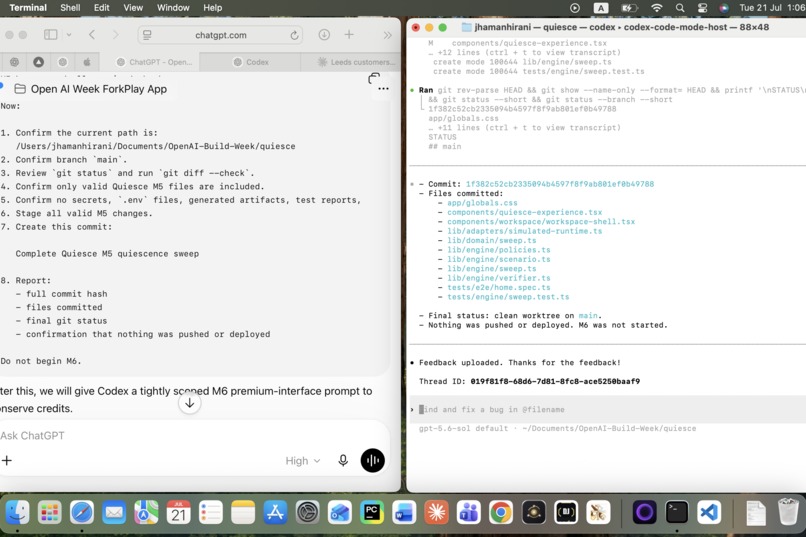The image size is (806, 537).
Task: Open the Help menu
Action: tap(213, 8)
